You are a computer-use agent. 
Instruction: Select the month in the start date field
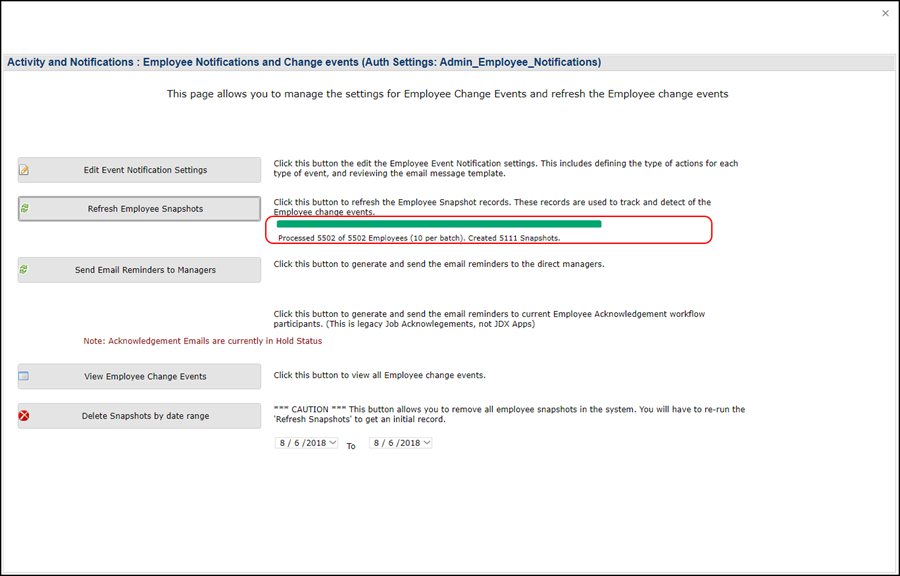pyautogui.click(x=283, y=443)
